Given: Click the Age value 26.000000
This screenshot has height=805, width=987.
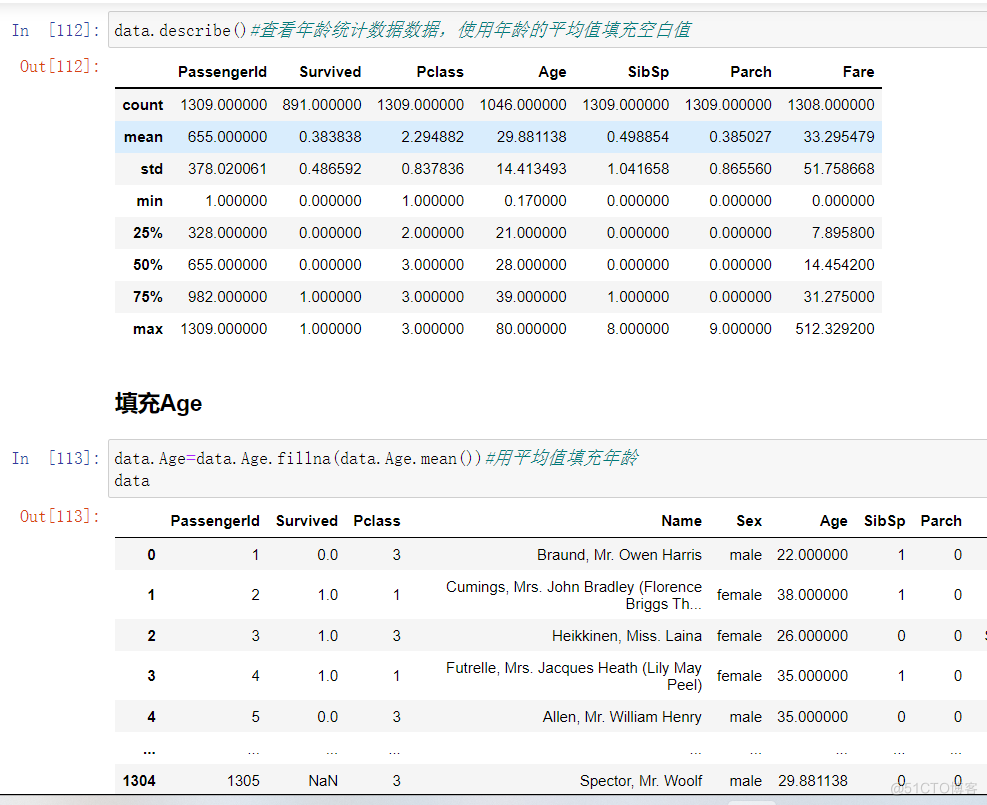Looking at the screenshot, I should pyautogui.click(x=812, y=636).
